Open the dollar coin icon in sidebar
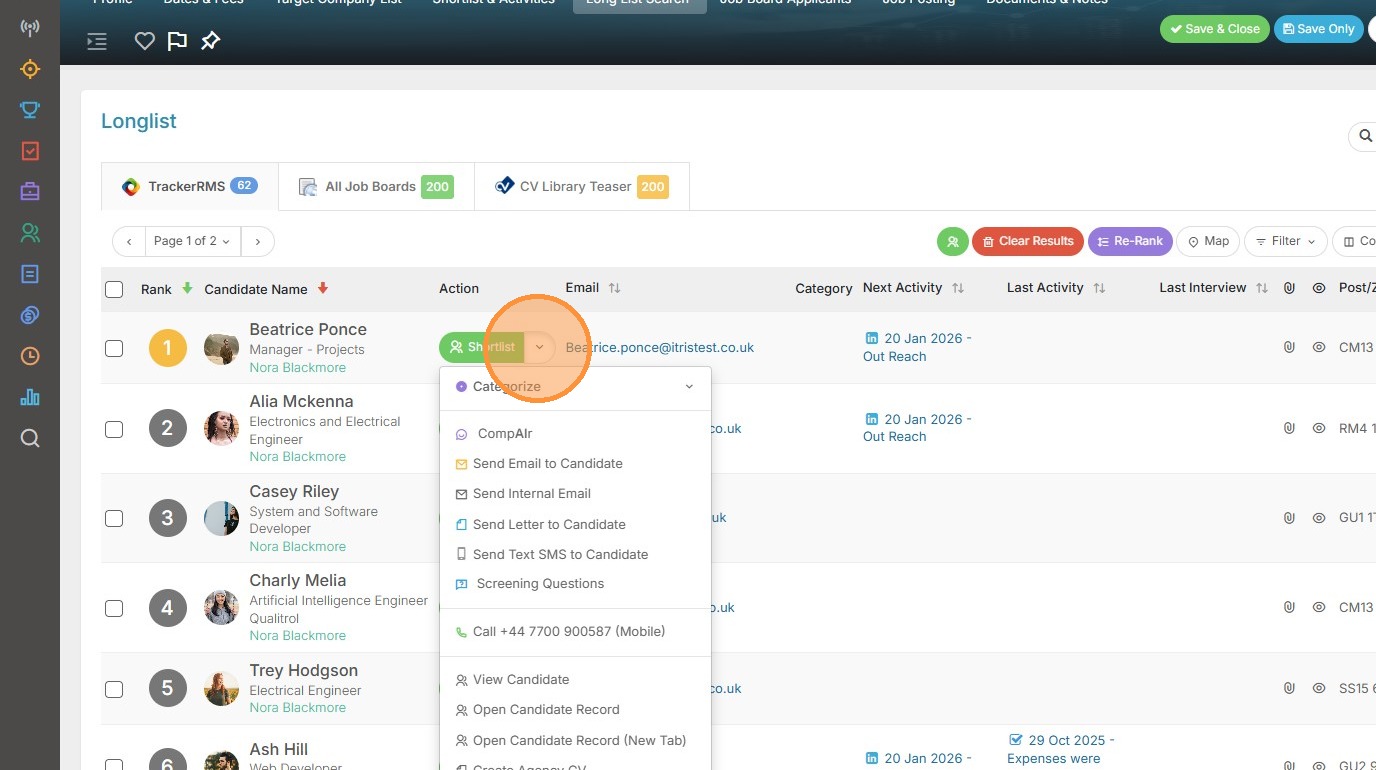Image resolution: width=1376 pixels, height=770 pixels. pos(30,315)
